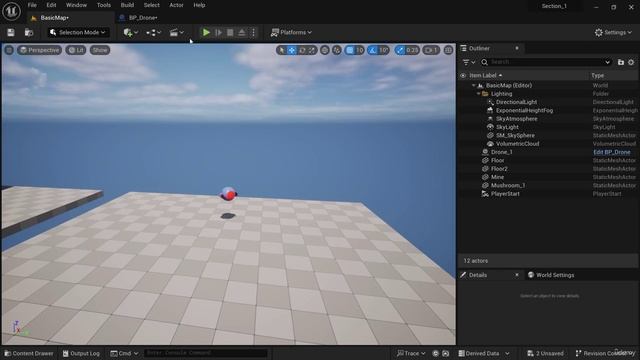Toggle rotation angle snapping
The height and width of the screenshot is (360, 640).
(373, 50)
